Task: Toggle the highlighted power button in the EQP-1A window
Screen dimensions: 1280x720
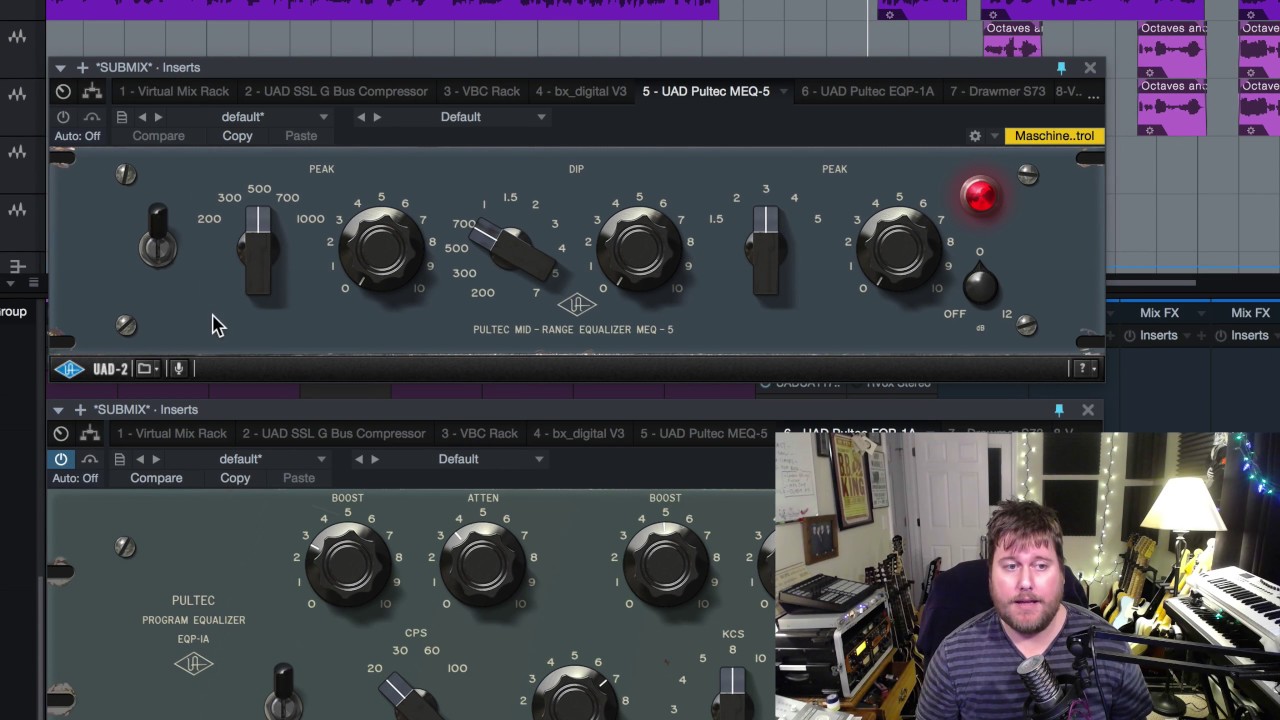Action: pos(61,459)
